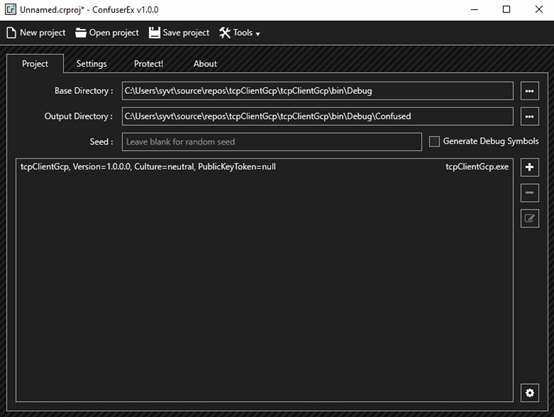Edit selected module with pencil button
554x417 pixels.
tap(529, 218)
